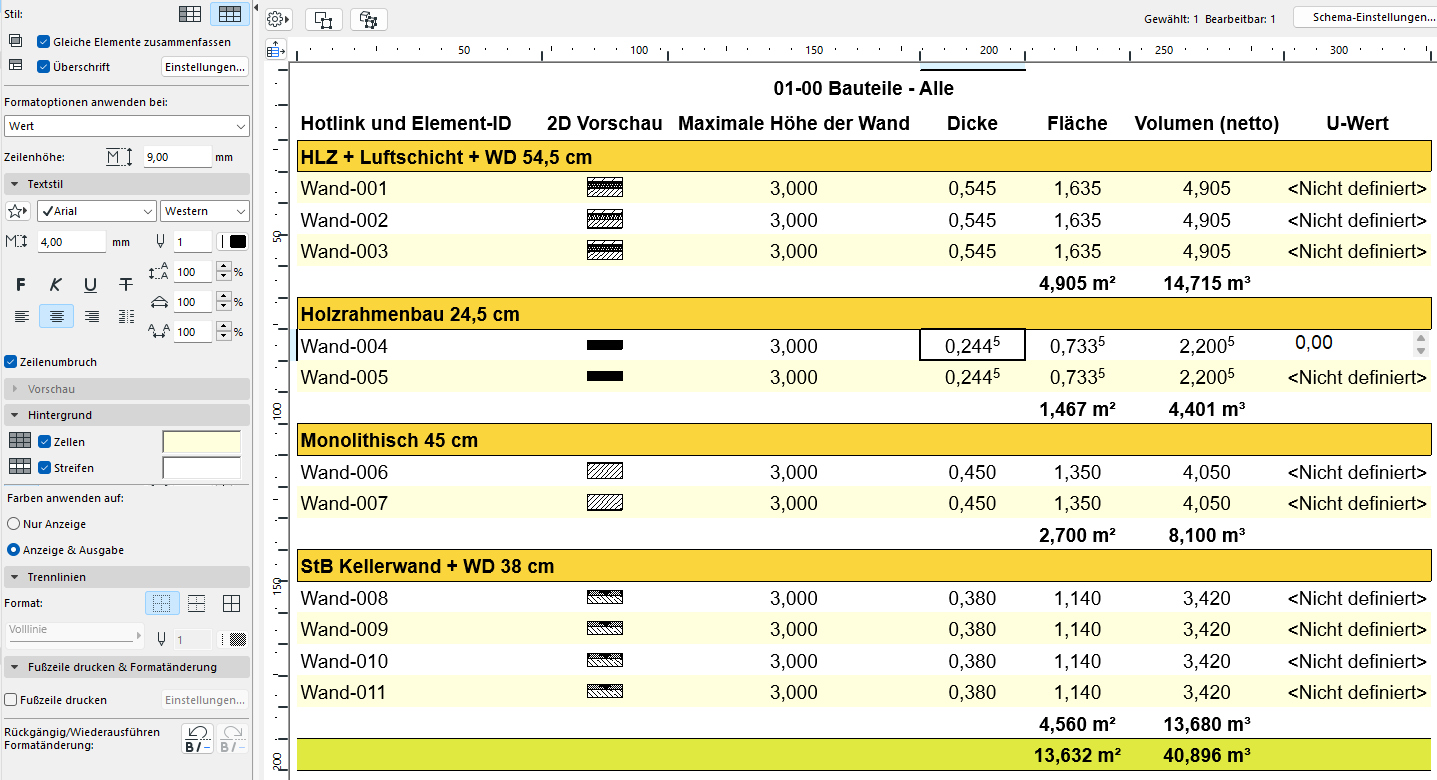Click Einstellungen button next to Überschrift
The height and width of the screenshot is (780, 1437).
pyautogui.click(x=204, y=67)
